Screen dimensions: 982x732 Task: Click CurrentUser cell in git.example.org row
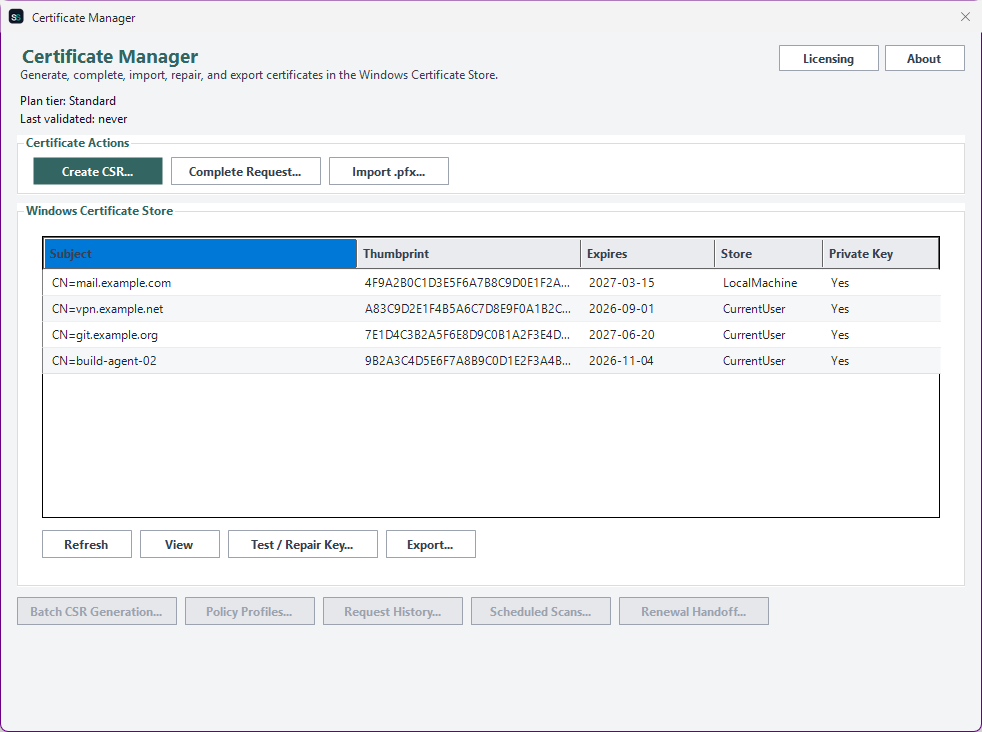(754, 335)
